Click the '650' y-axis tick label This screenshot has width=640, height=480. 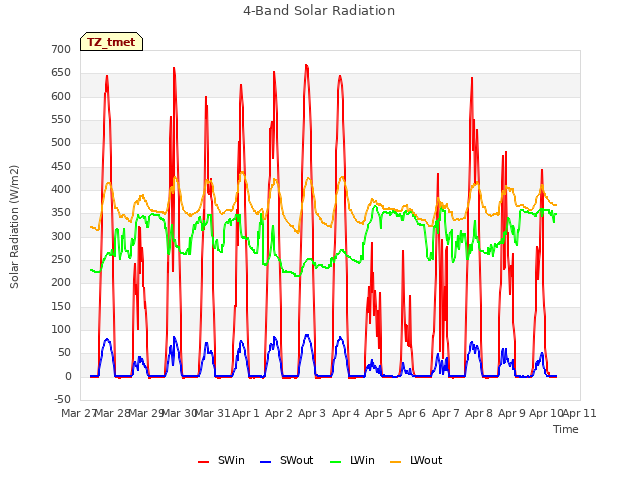(x=61, y=73)
